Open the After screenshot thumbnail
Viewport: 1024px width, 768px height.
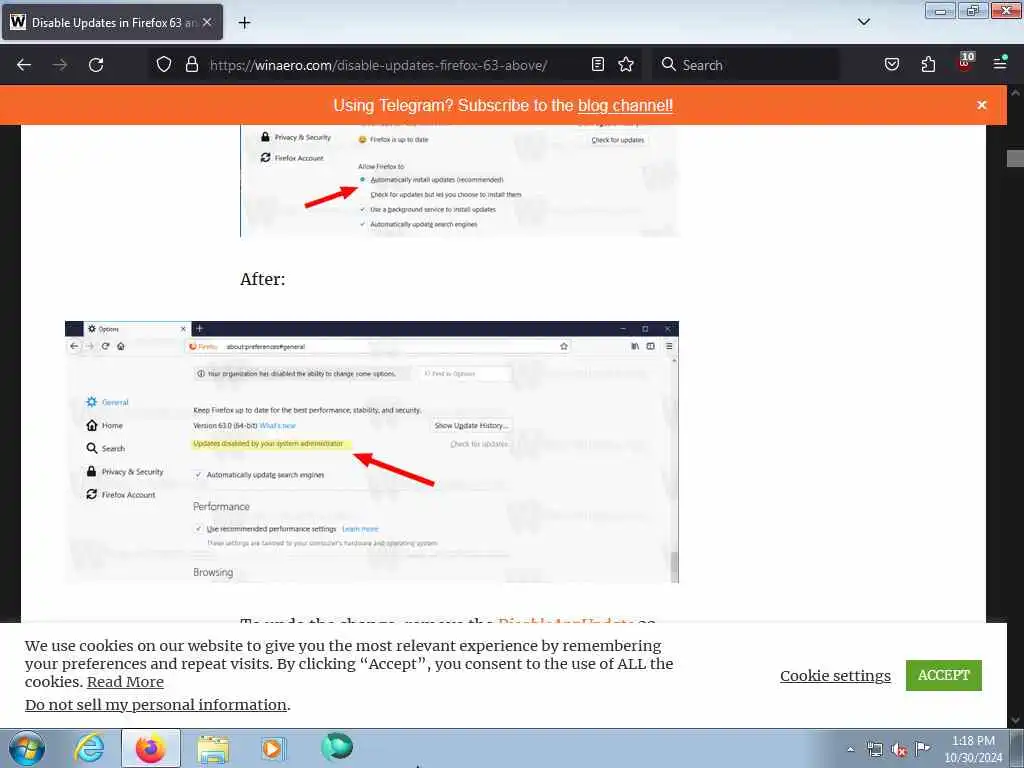pyautogui.click(x=372, y=452)
